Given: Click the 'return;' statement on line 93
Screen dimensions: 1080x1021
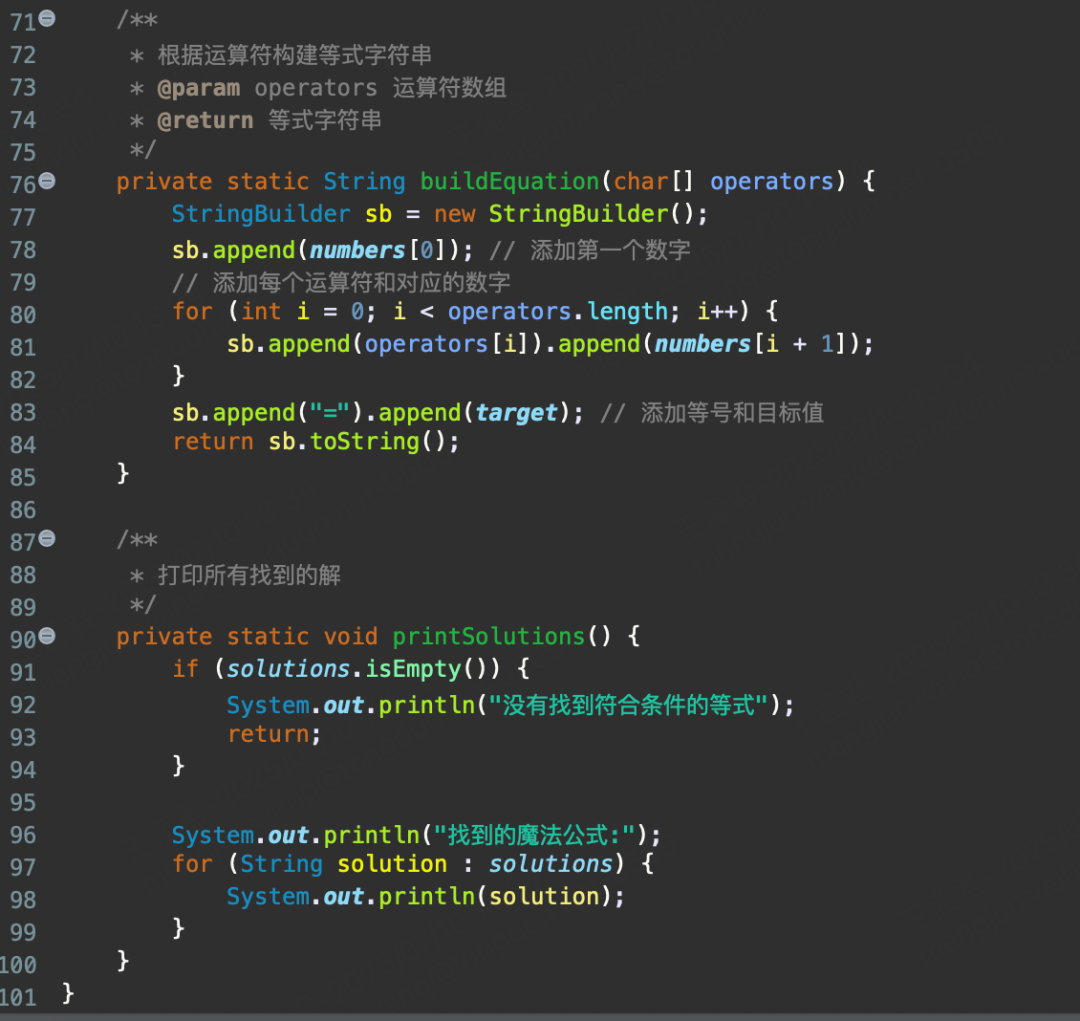Looking at the screenshot, I should pyautogui.click(x=274, y=734).
